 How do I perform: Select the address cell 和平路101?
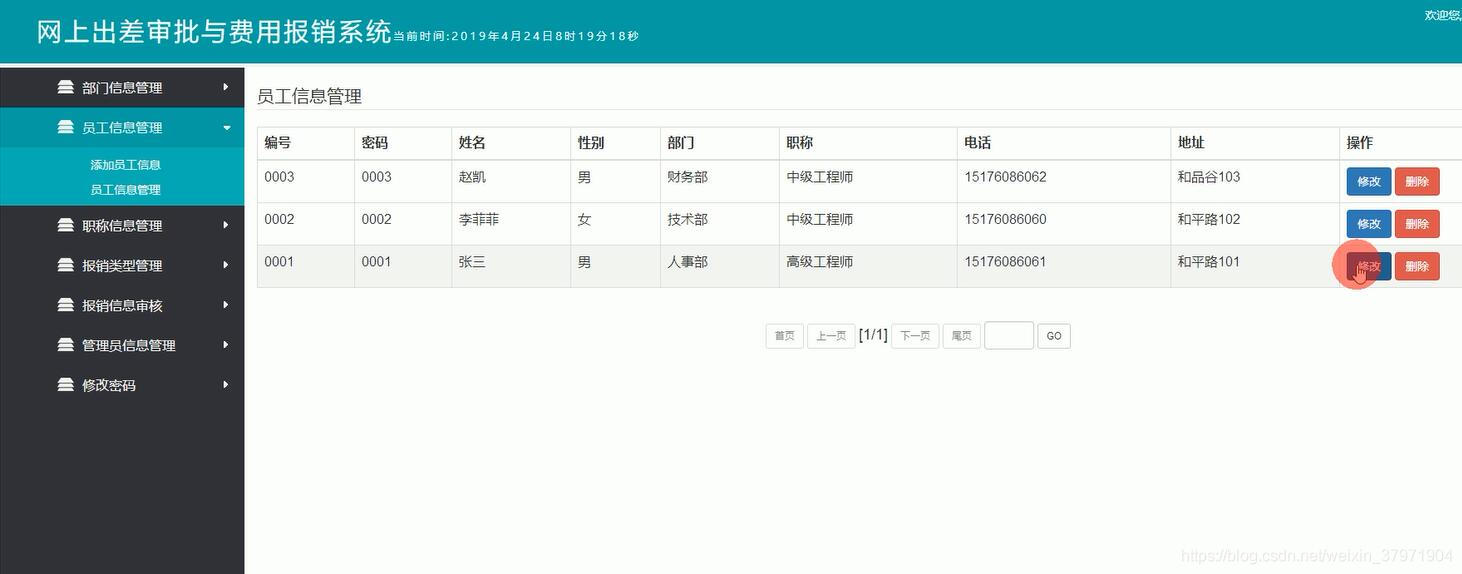click(1209, 262)
